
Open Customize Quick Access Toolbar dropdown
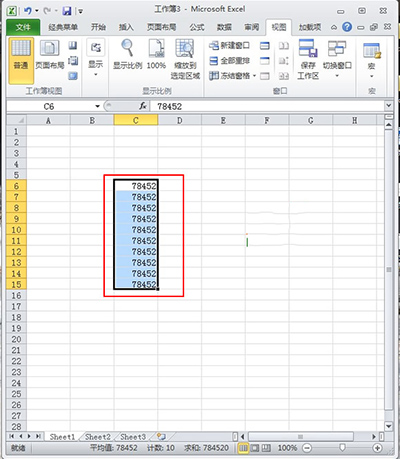(80, 11)
